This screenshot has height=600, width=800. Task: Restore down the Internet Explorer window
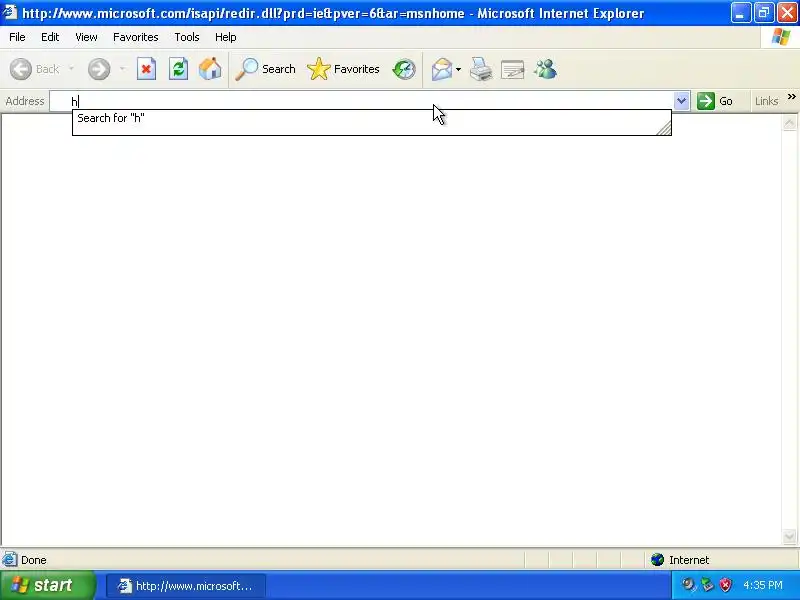[764, 12]
